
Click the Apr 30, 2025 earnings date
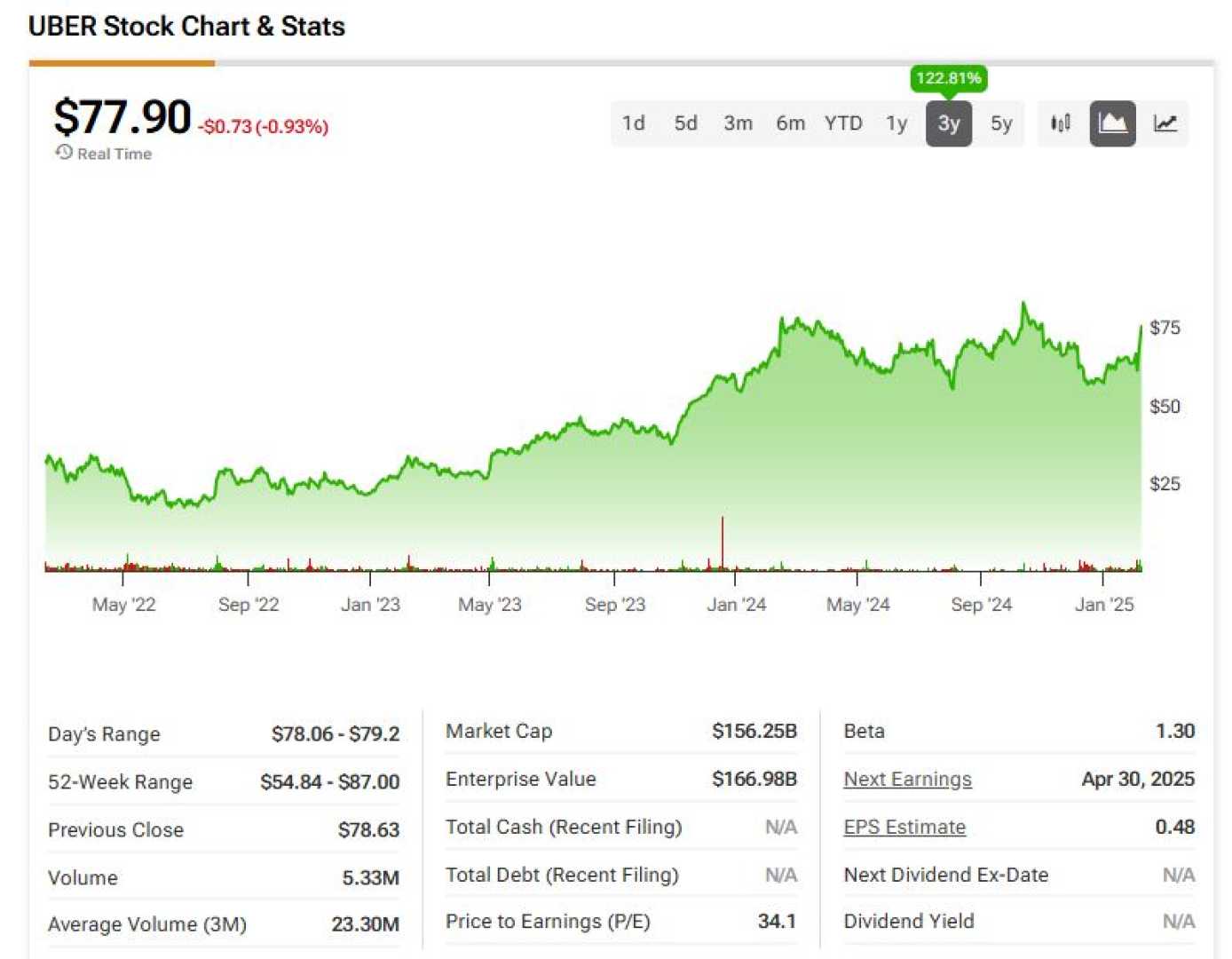1138,779
